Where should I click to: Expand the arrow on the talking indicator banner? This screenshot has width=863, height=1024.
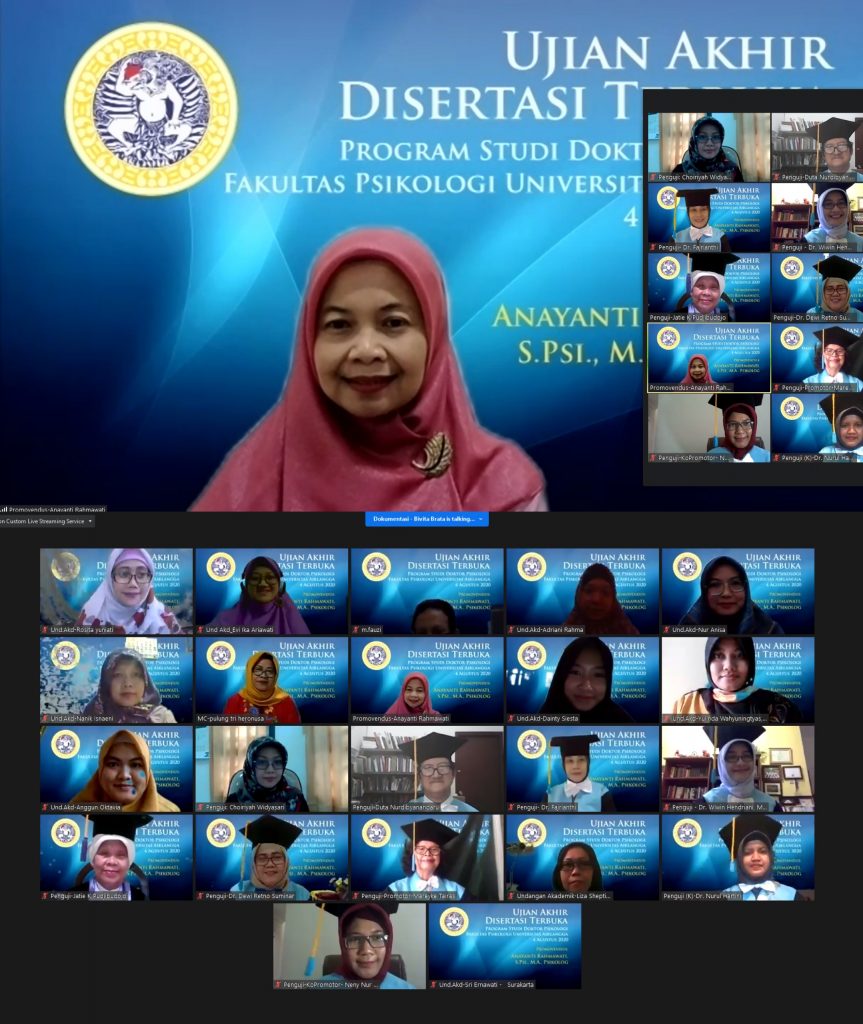483,519
